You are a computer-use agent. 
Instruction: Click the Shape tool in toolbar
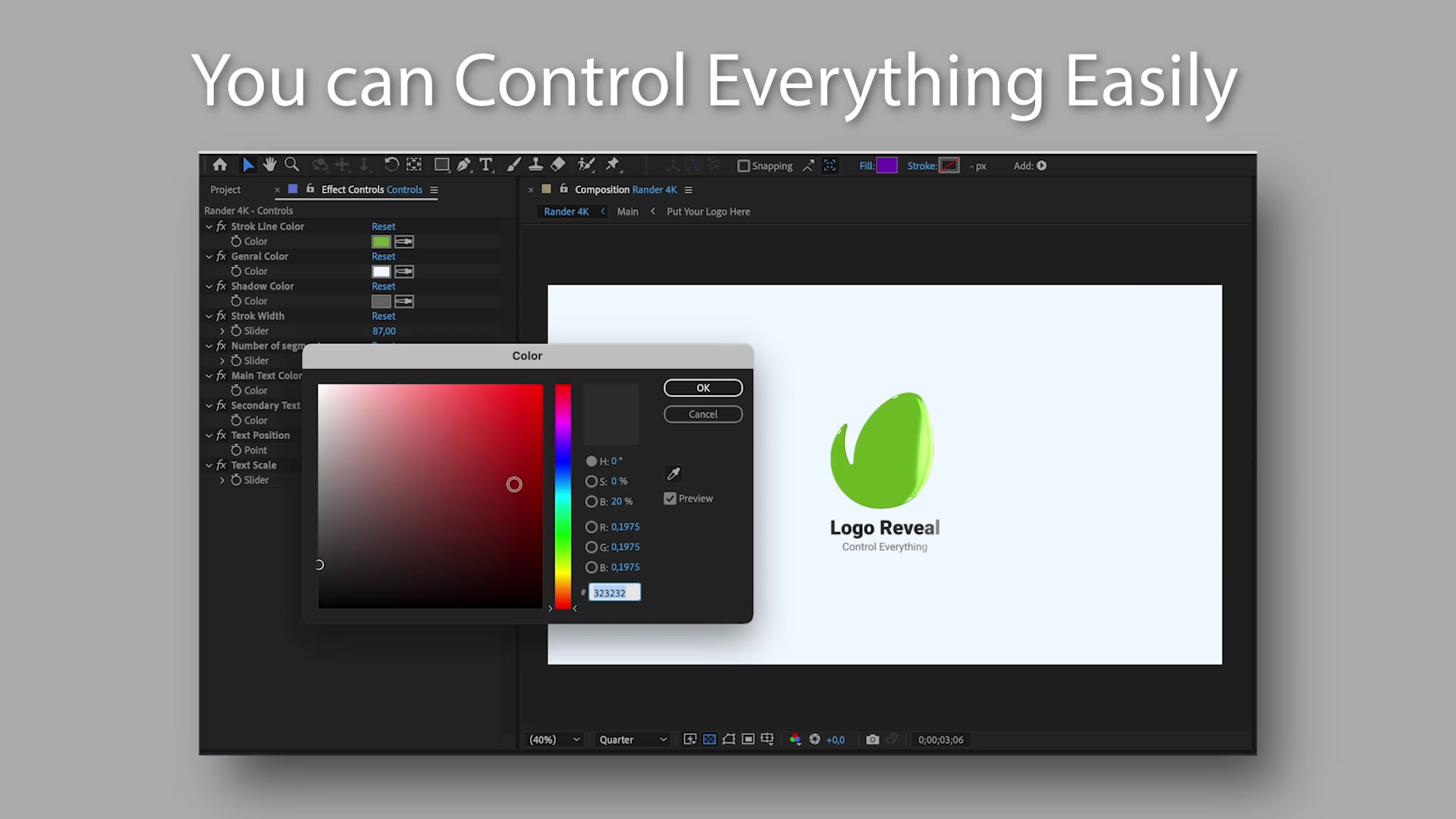[441, 165]
